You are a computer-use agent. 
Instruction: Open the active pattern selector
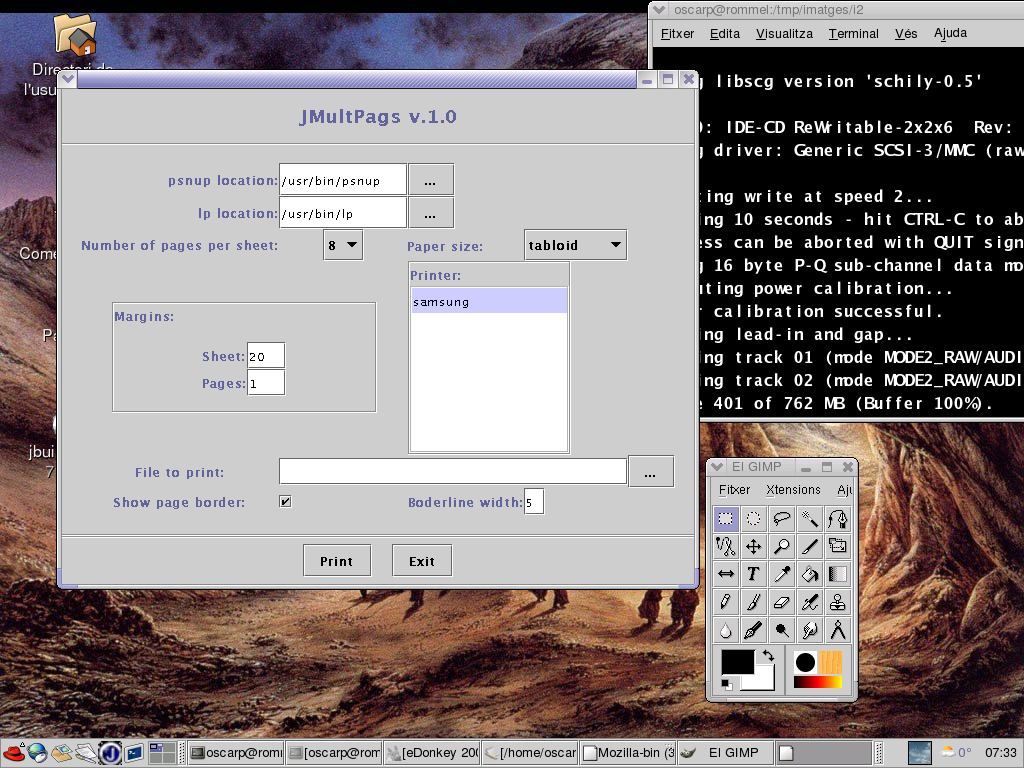pos(831,662)
